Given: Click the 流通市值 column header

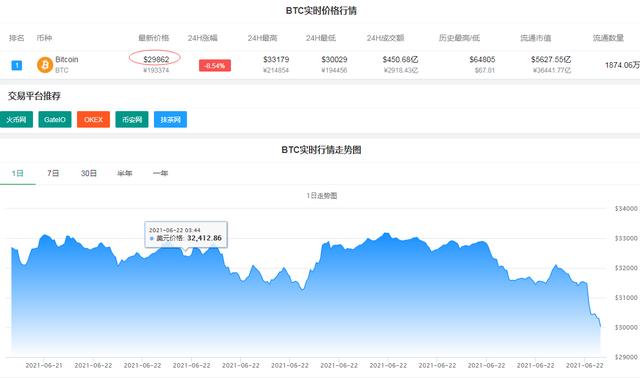Looking at the screenshot, I should point(536,38).
